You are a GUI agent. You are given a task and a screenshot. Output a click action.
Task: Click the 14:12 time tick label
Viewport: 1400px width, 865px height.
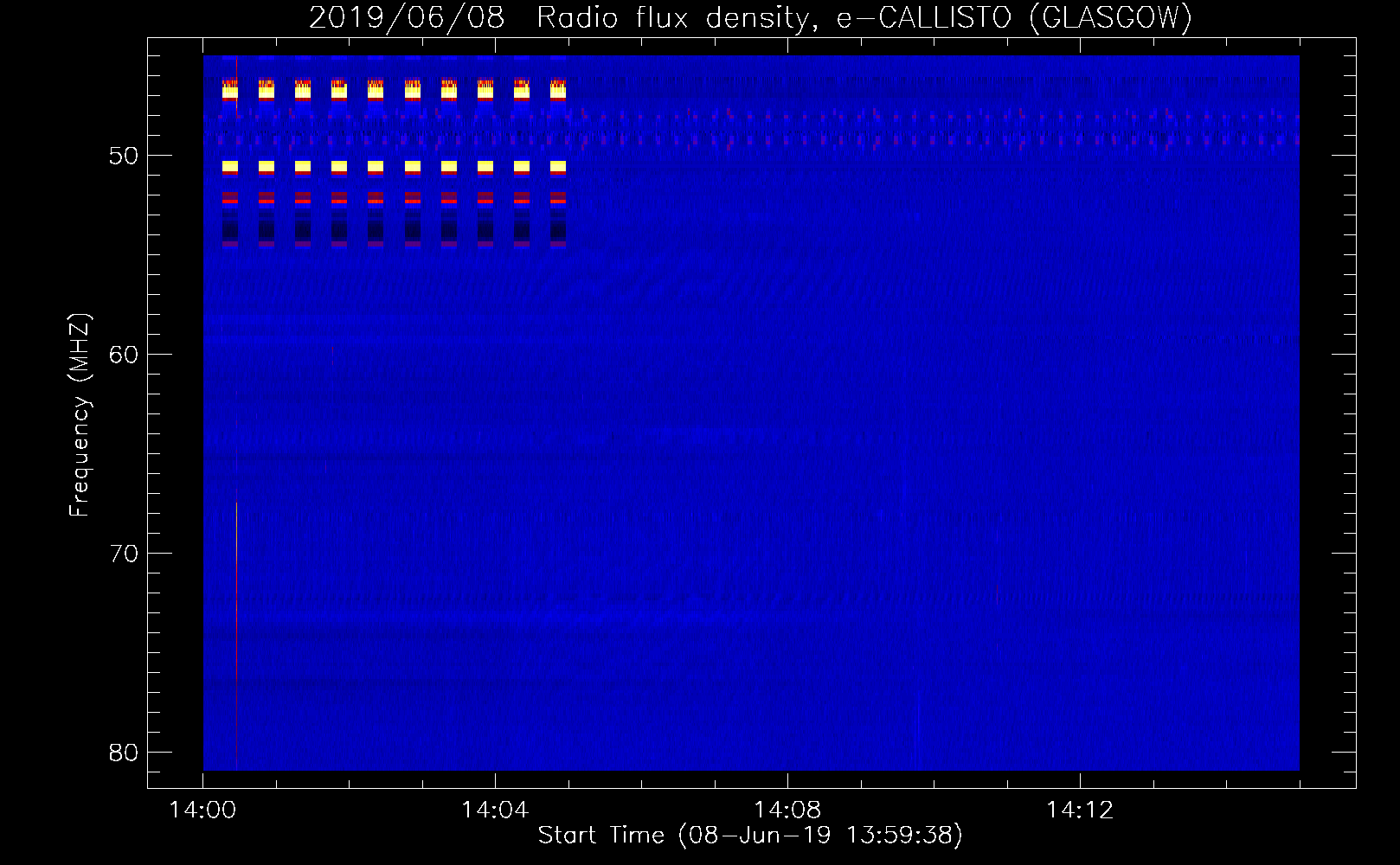click(1080, 811)
